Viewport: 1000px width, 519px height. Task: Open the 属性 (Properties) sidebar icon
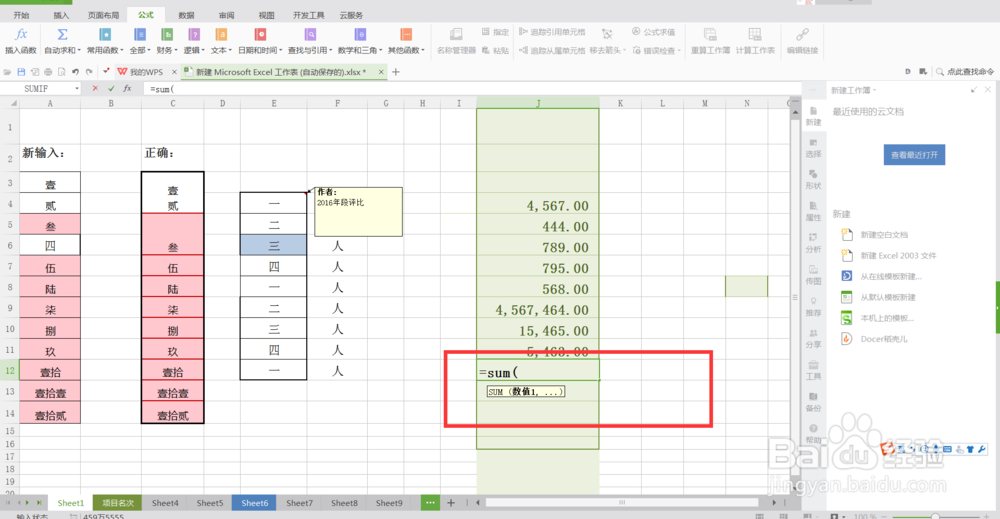tap(813, 210)
